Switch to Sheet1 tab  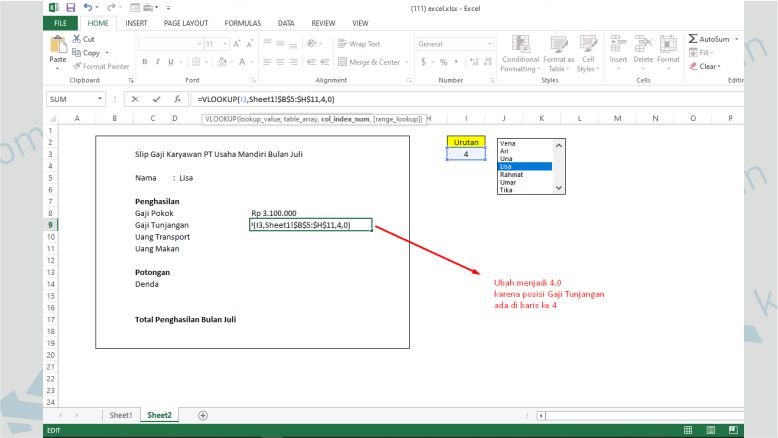(x=121, y=414)
